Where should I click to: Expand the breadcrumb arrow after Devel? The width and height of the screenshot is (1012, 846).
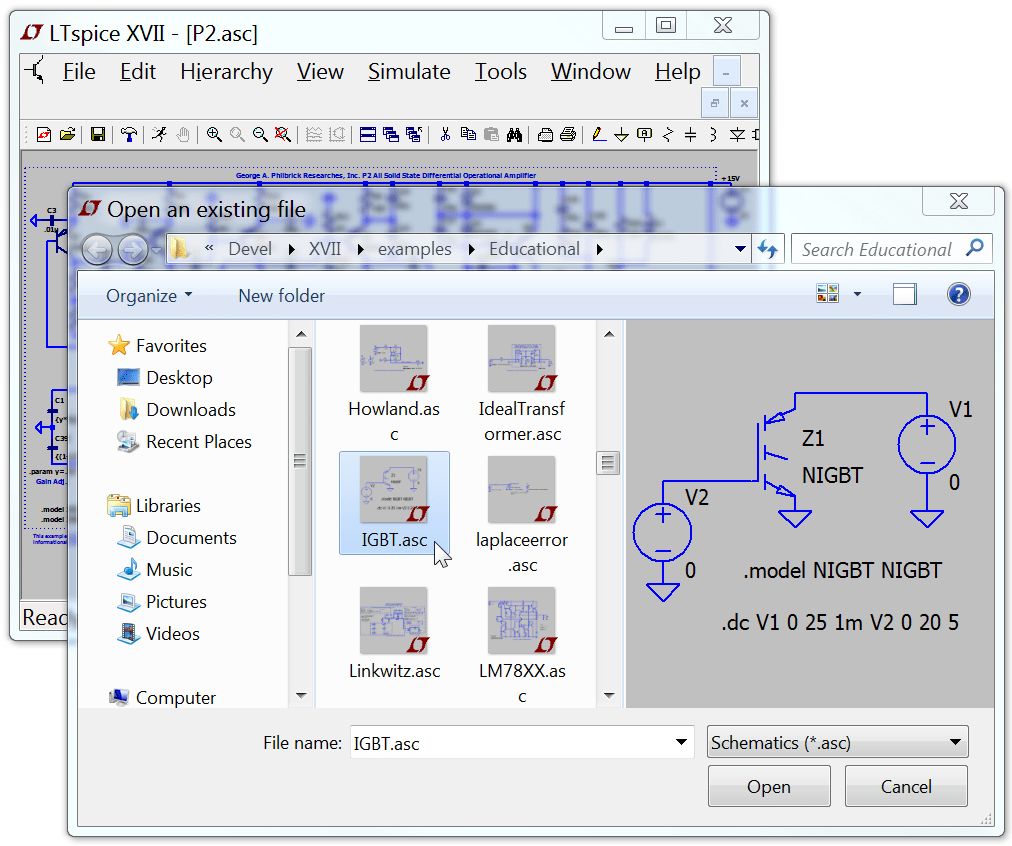click(292, 249)
